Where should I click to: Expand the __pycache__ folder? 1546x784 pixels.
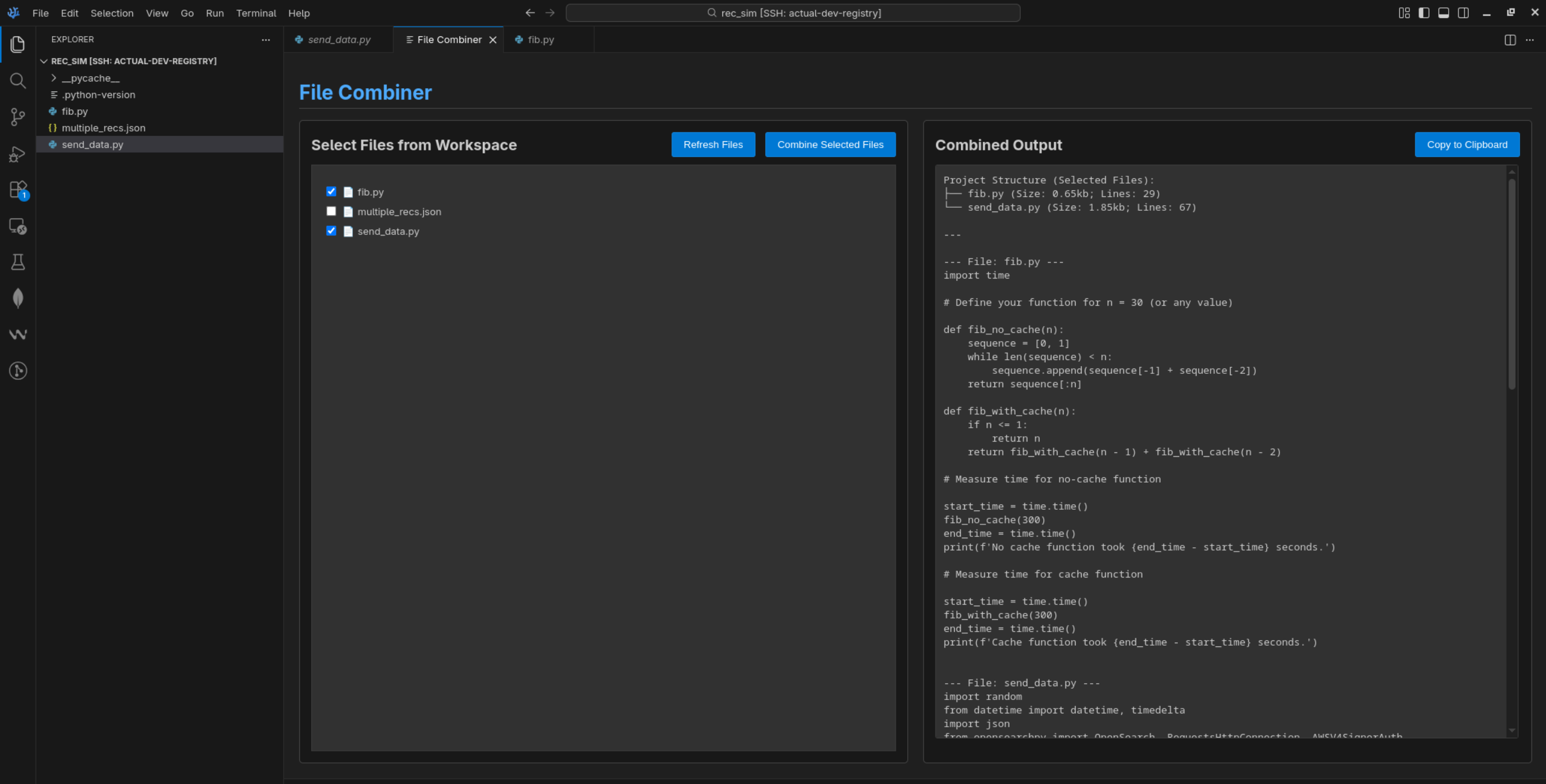(89, 78)
